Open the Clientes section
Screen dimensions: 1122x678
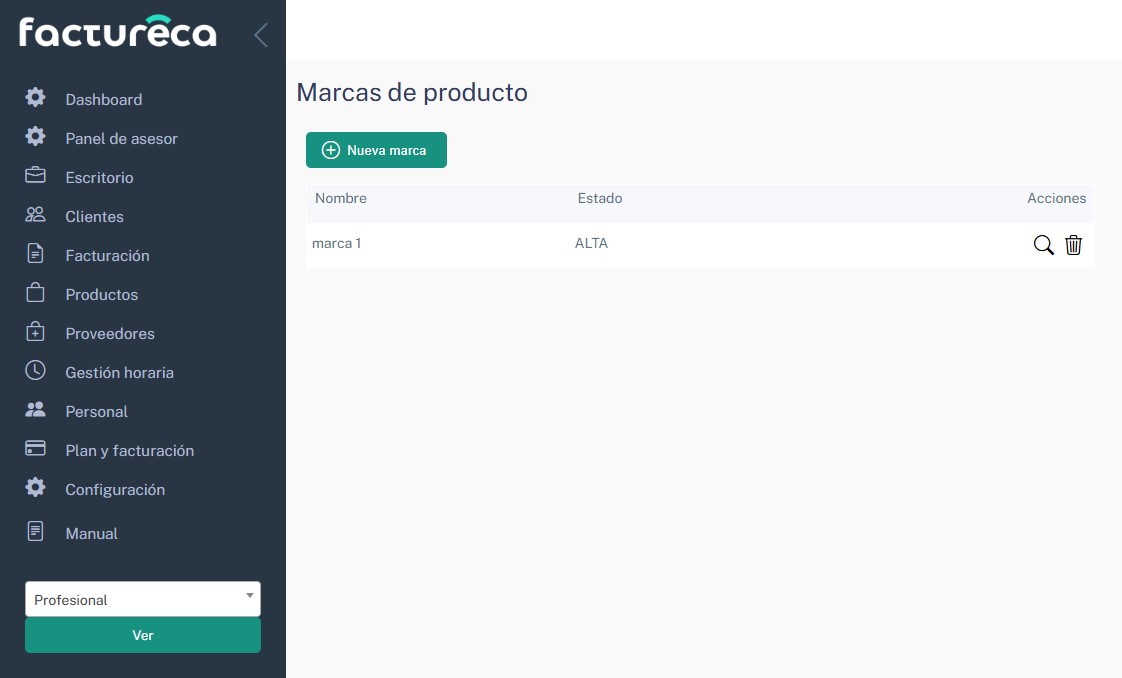click(x=94, y=216)
